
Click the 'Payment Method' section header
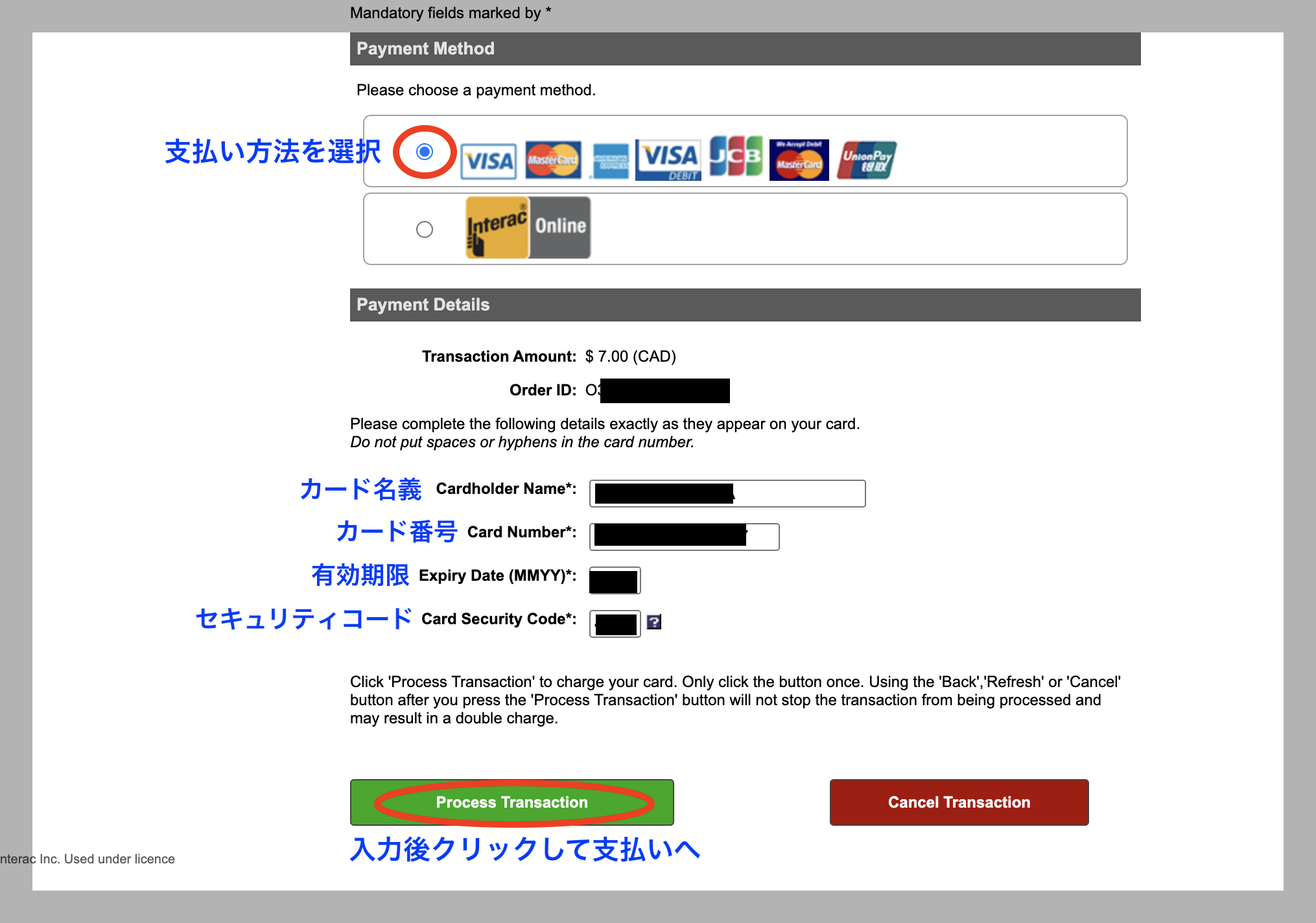(x=746, y=49)
